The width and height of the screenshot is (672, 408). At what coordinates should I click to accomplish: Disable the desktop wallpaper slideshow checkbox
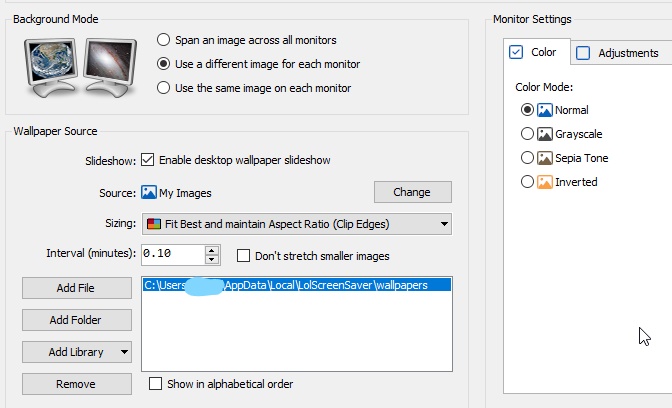point(148,160)
